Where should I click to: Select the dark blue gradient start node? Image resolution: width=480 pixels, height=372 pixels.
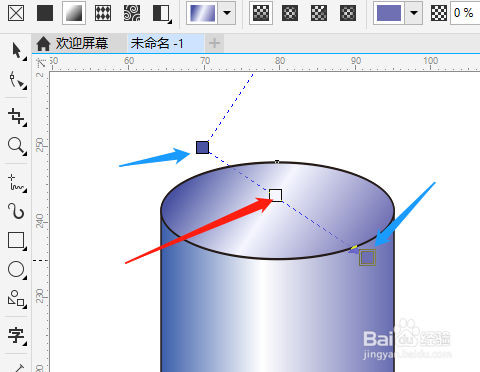202,147
